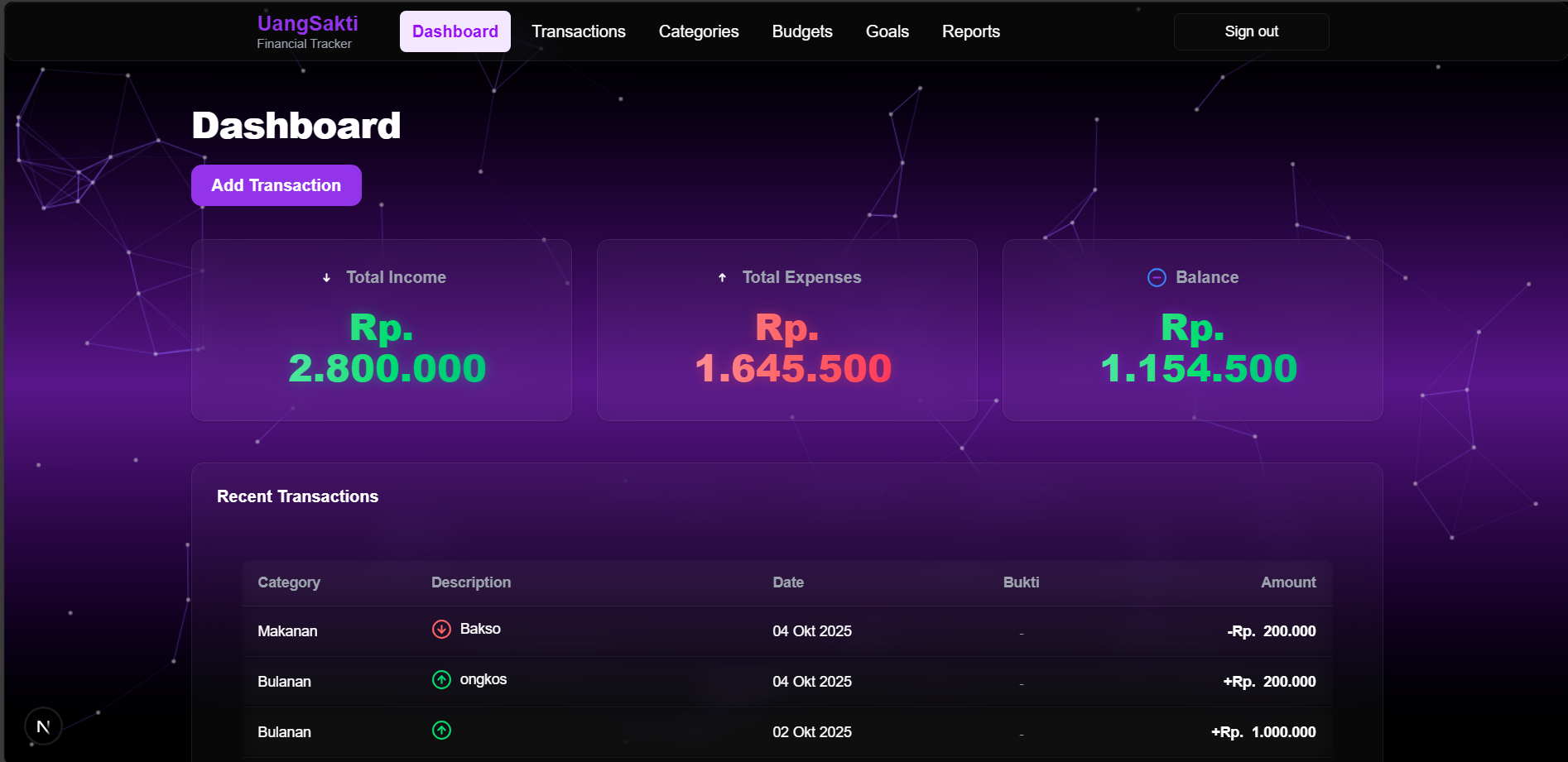Click the green income arrow icon beside ongkos
This screenshot has width=1568, height=762.
[x=441, y=679]
